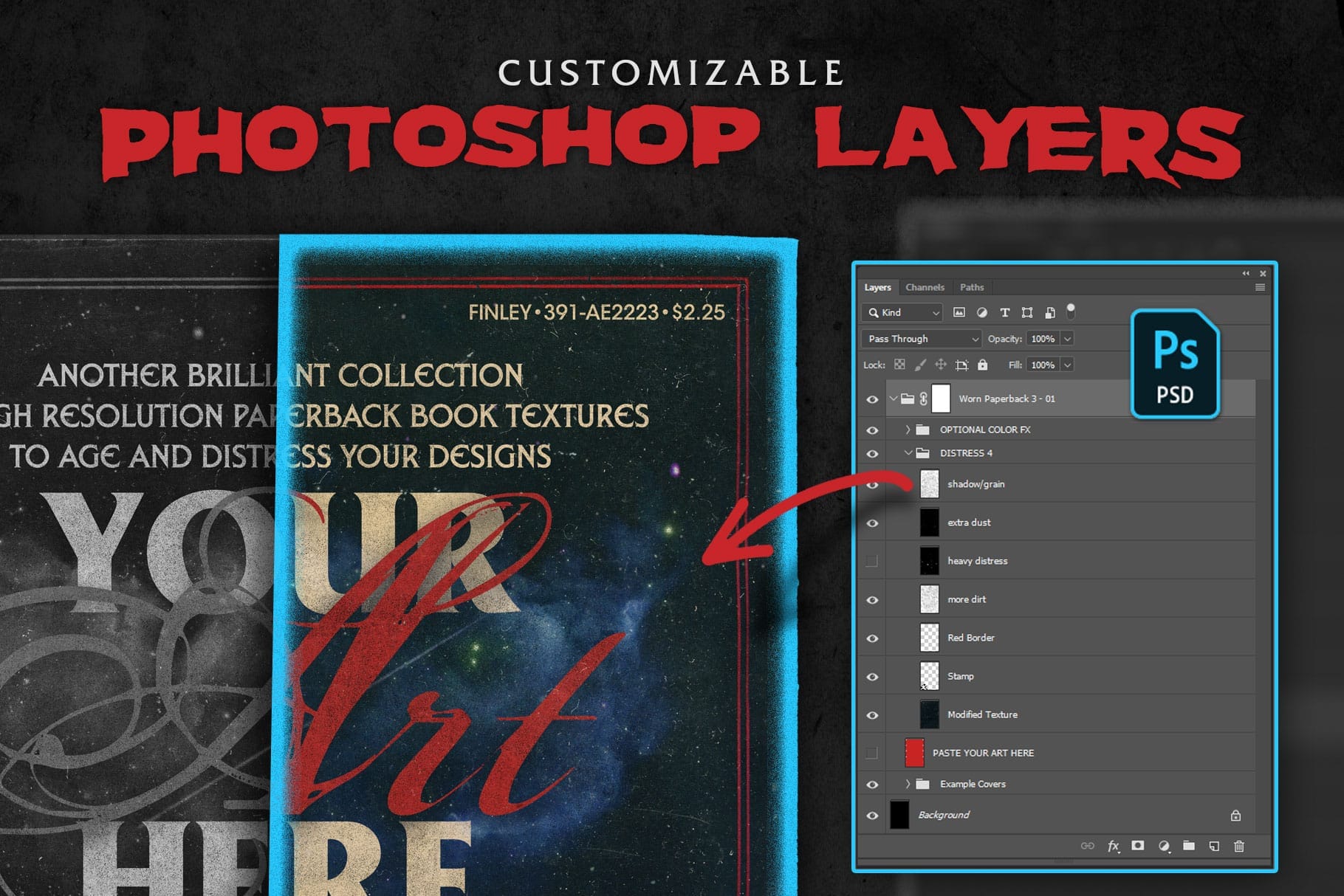Select the extra dust layer name
The width and height of the screenshot is (1344, 896).
(969, 523)
